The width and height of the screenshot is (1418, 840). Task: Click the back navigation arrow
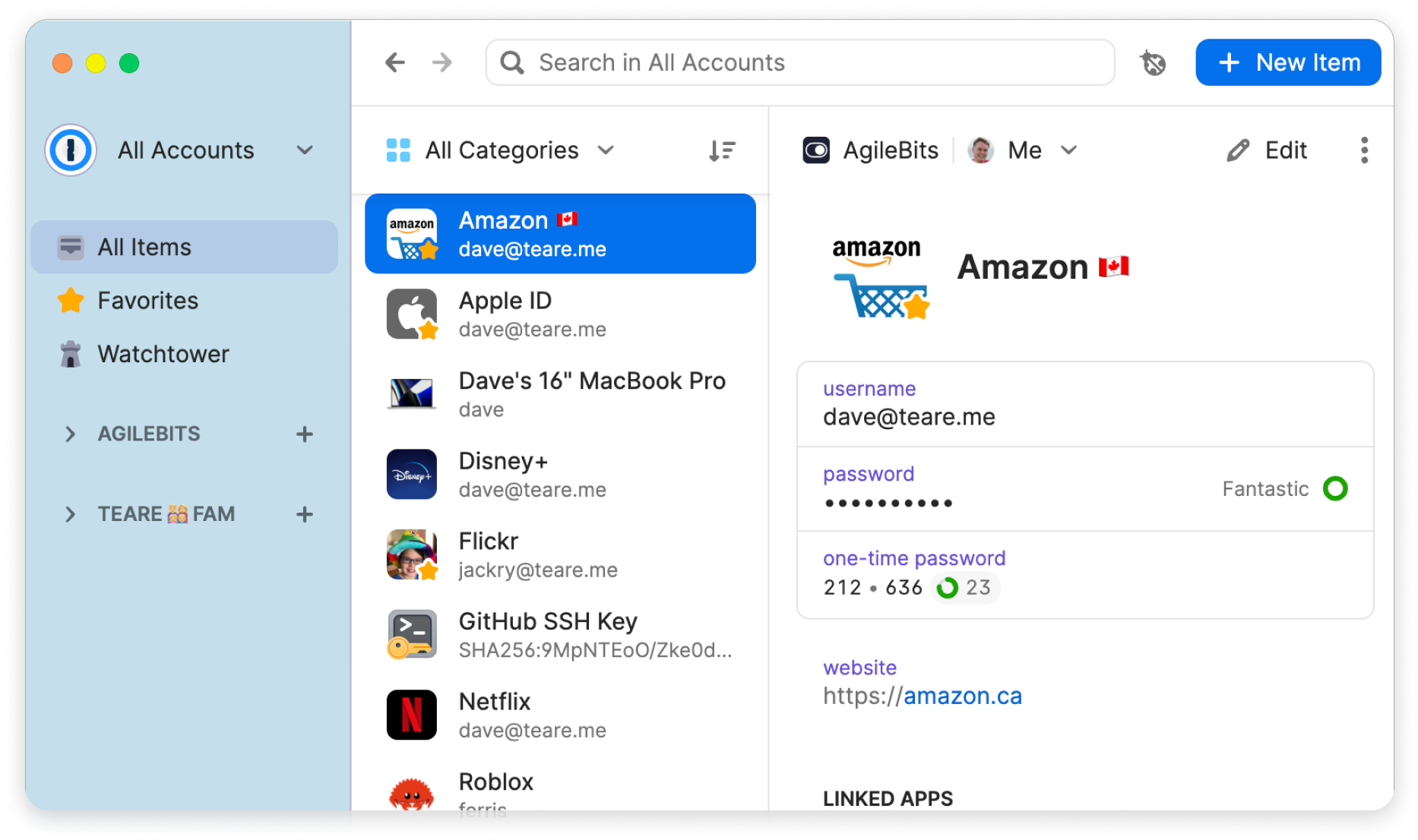395,62
